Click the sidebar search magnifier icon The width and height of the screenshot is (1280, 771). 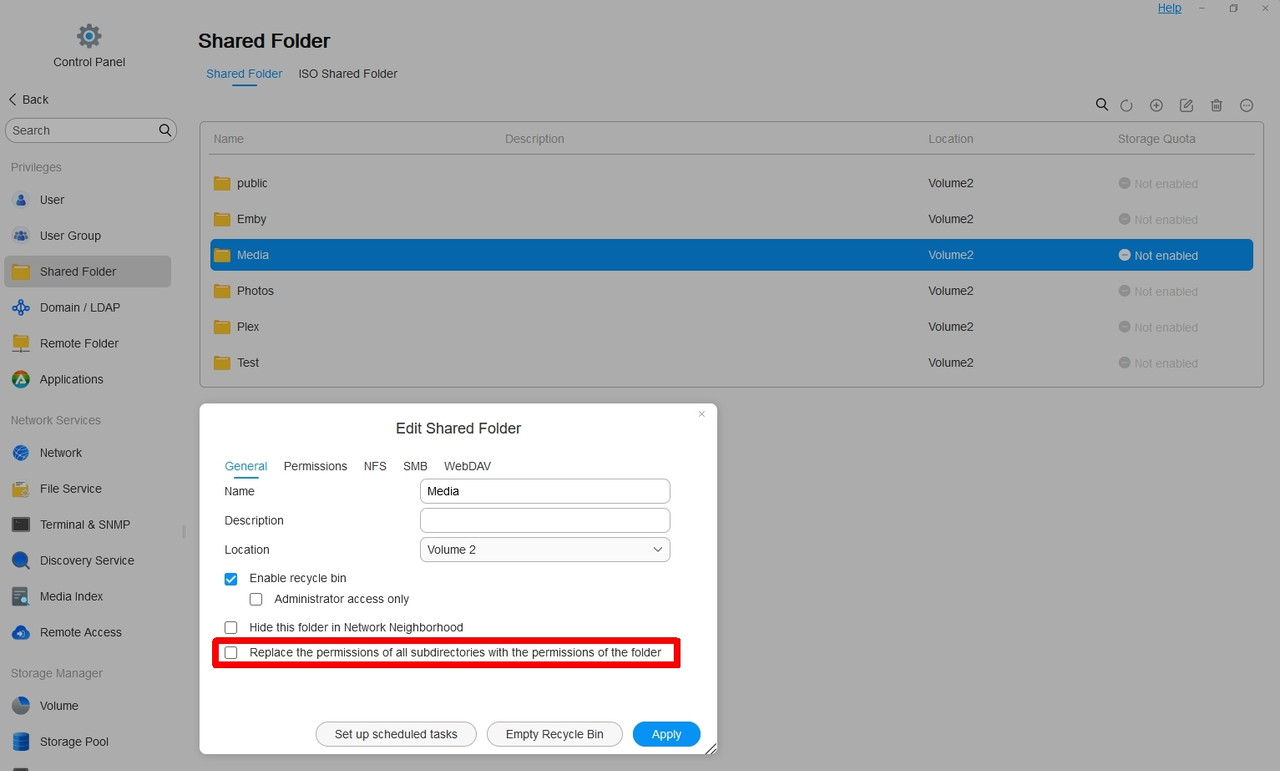[x=165, y=130]
